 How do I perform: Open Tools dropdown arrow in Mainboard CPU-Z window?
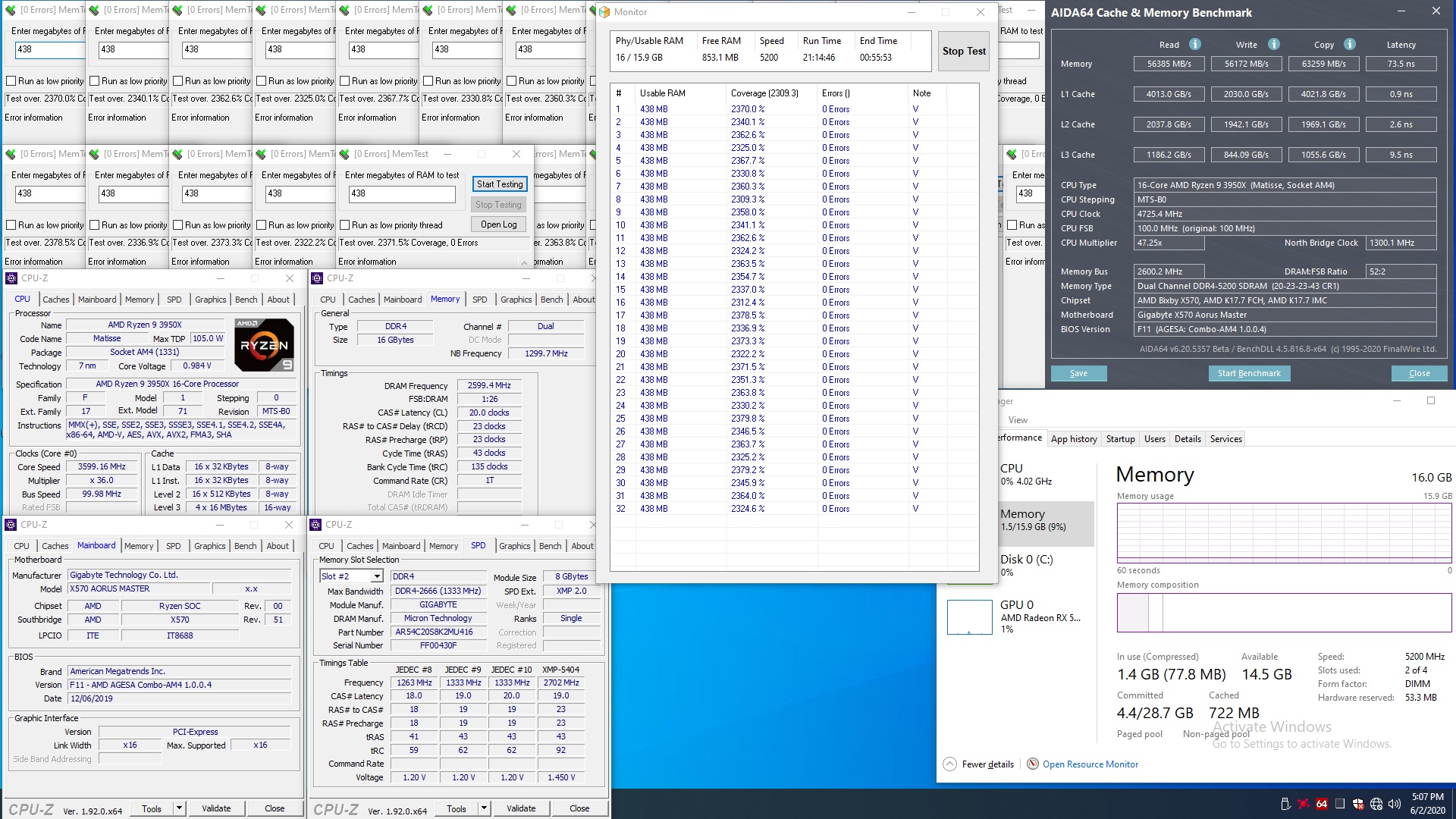180,808
